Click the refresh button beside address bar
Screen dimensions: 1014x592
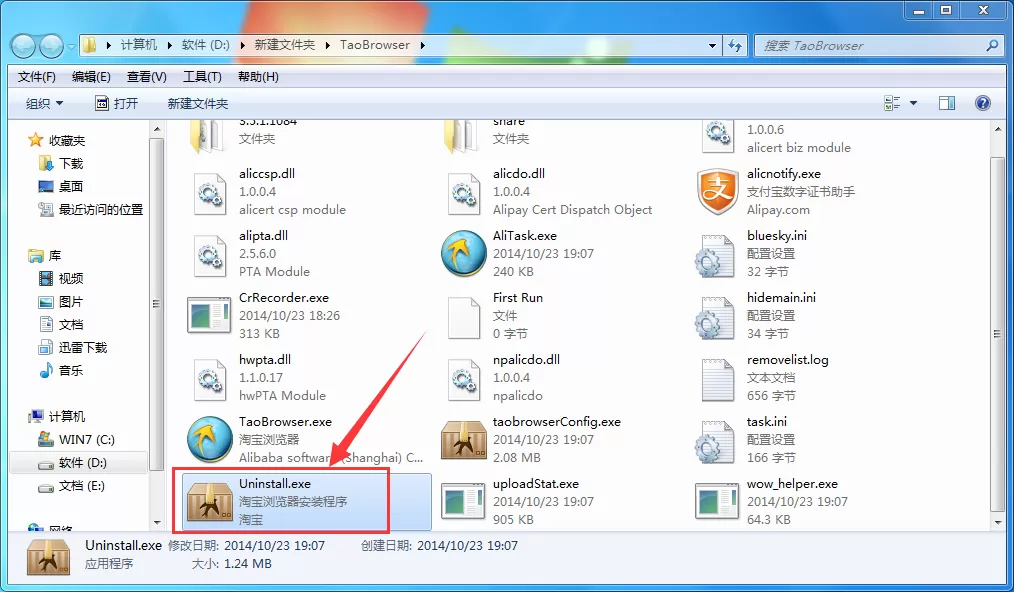[735, 45]
